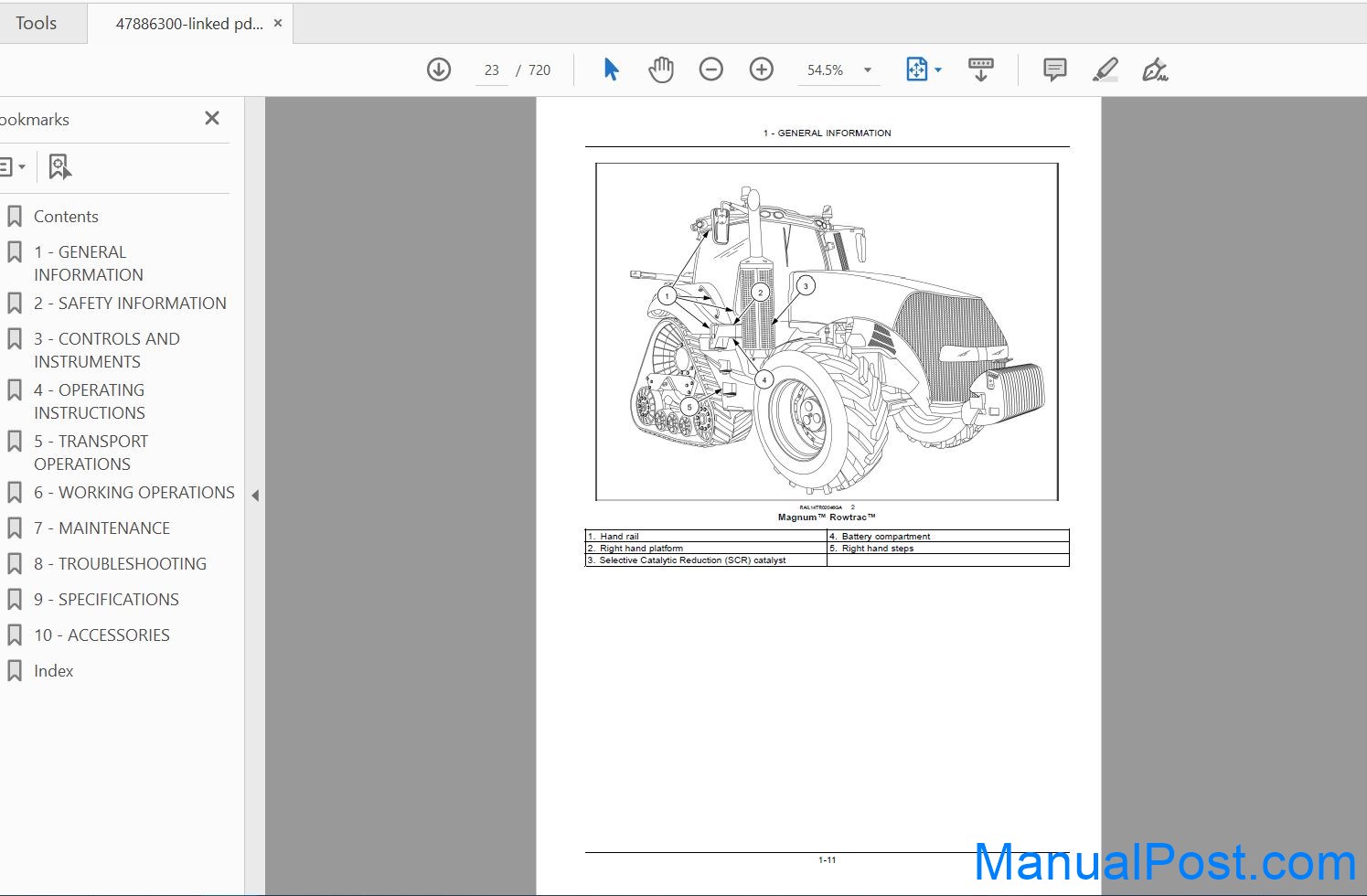The height and width of the screenshot is (896, 1367).
Task: Click the '1-11' page footer number
Action: 827,860
